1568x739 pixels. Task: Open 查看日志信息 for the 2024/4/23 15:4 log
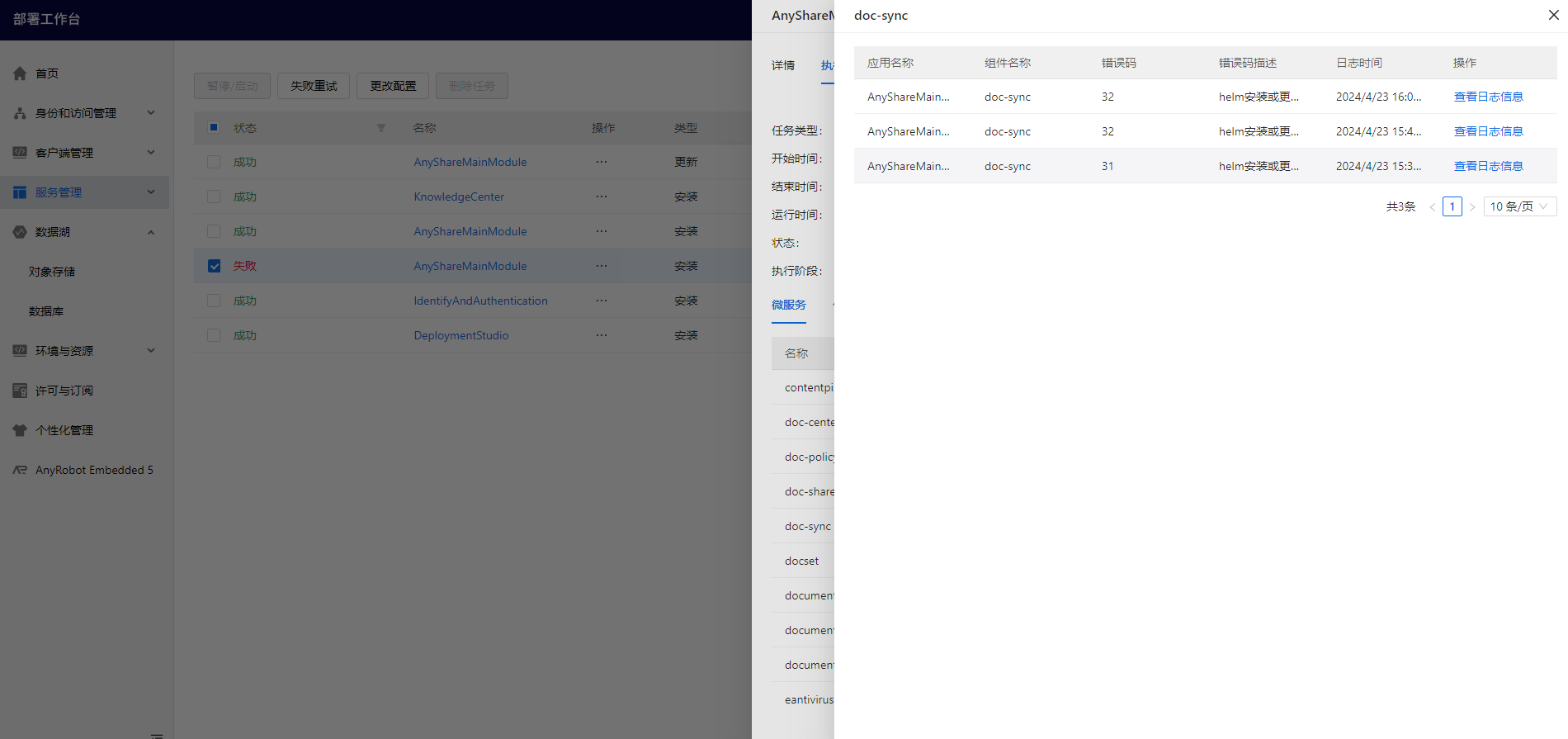[1488, 131]
